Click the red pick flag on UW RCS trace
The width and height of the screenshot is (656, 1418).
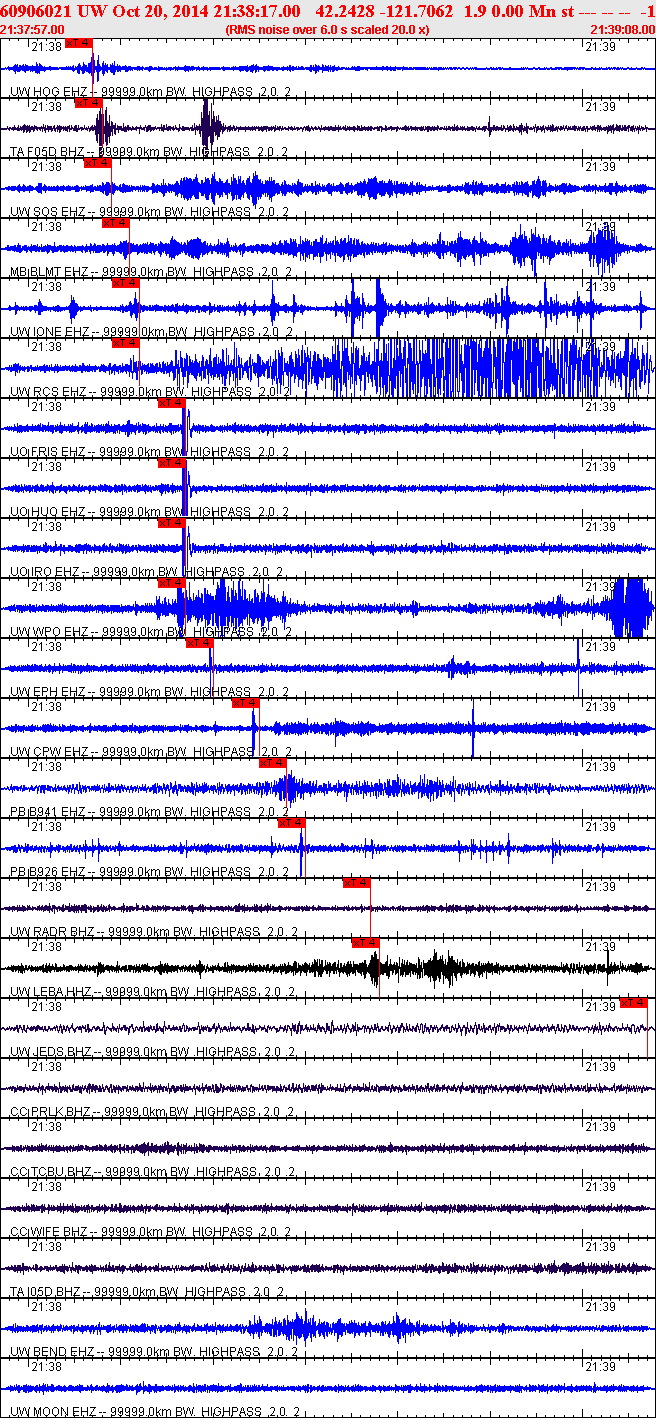click(125, 342)
